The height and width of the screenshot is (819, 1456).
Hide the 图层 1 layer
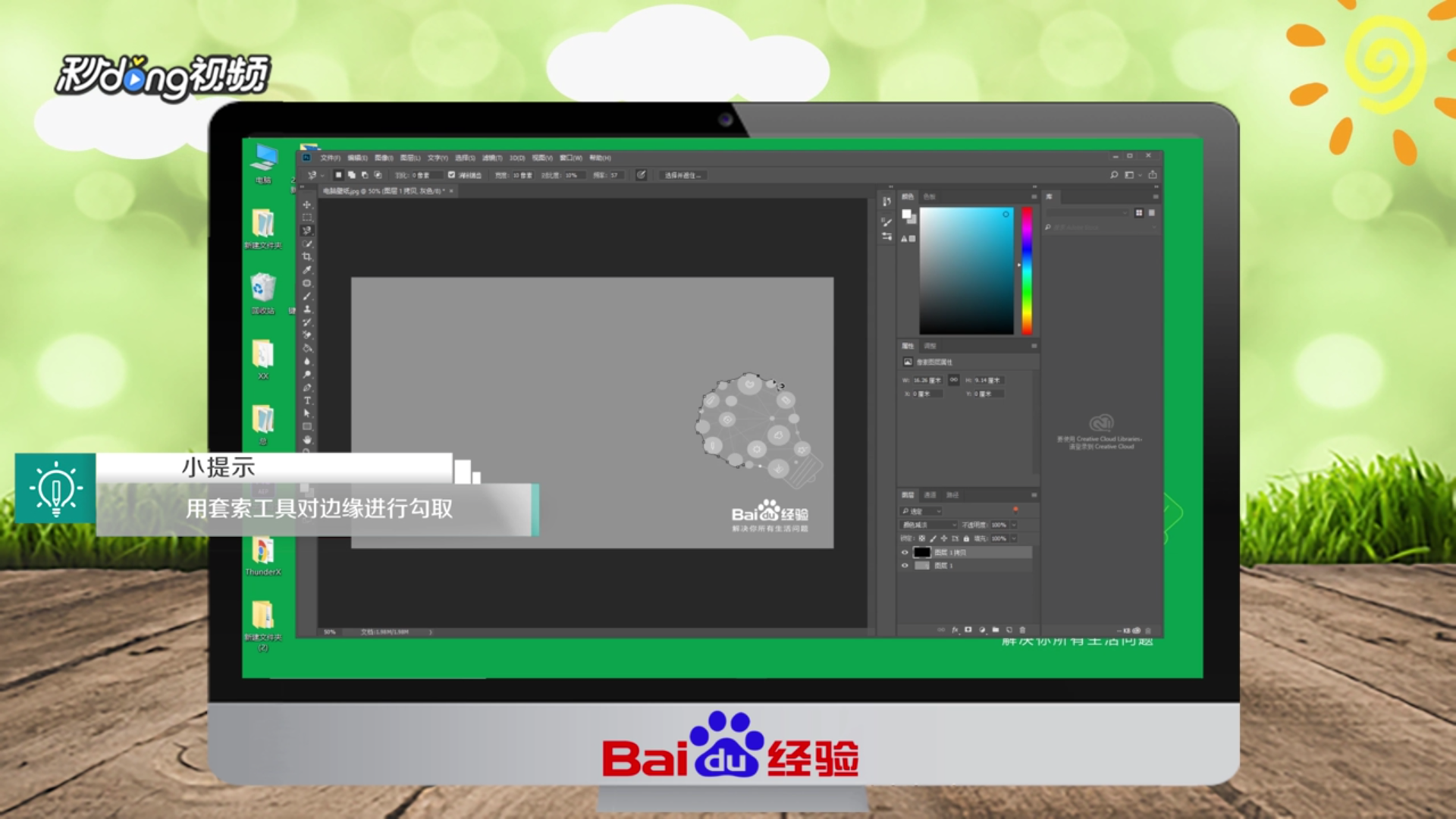[x=905, y=566]
